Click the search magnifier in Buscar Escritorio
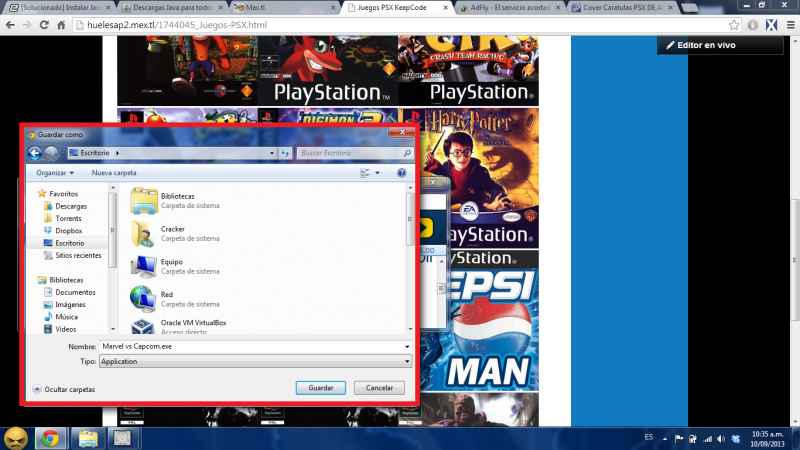The height and width of the screenshot is (450, 800). click(407, 153)
